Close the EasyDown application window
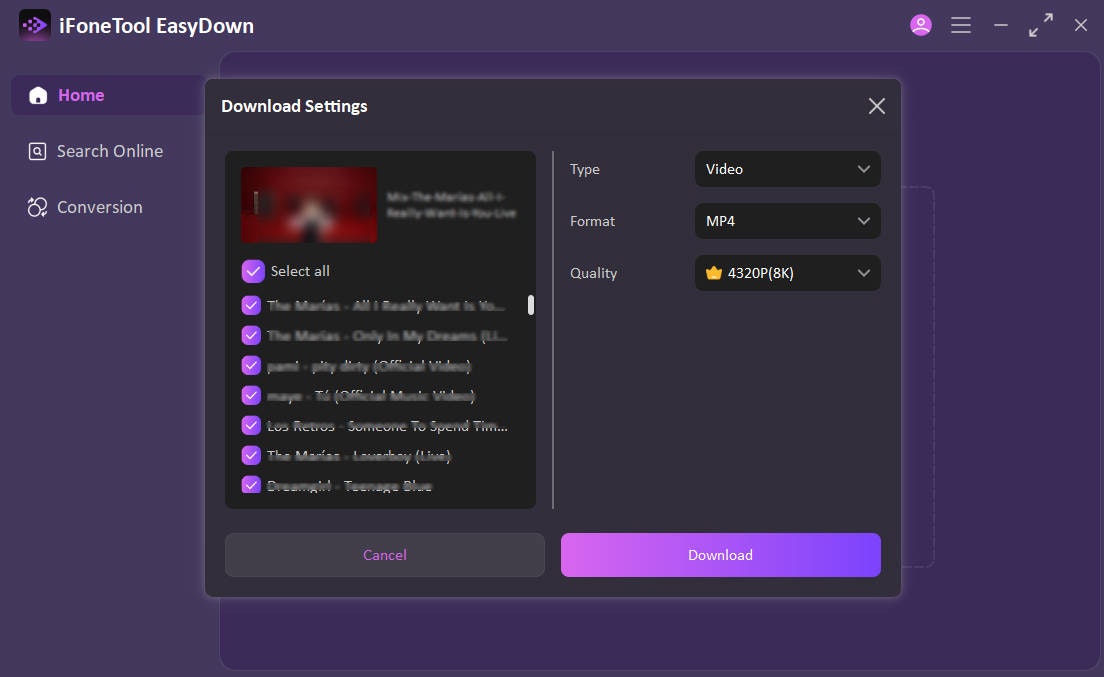 pyautogui.click(x=1081, y=25)
